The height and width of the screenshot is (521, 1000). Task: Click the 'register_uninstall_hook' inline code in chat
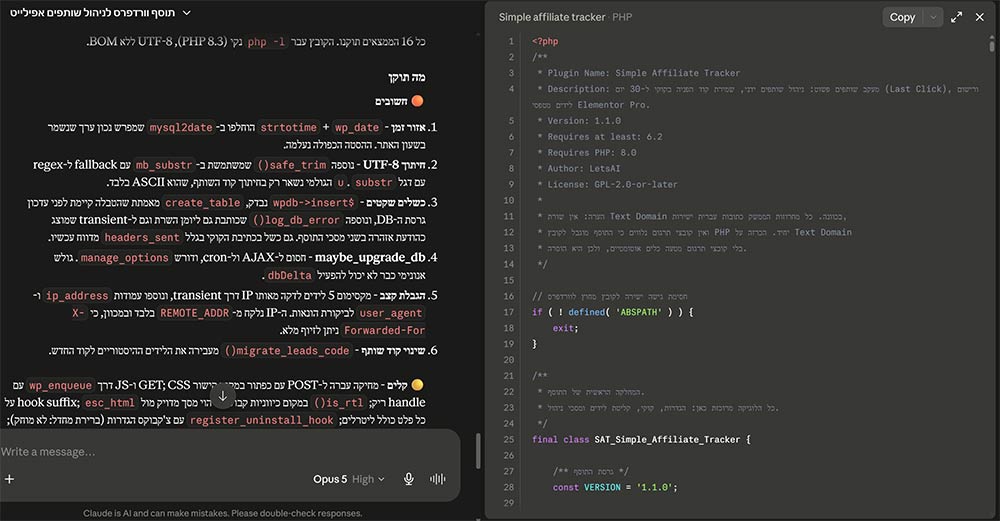pos(261,420)
